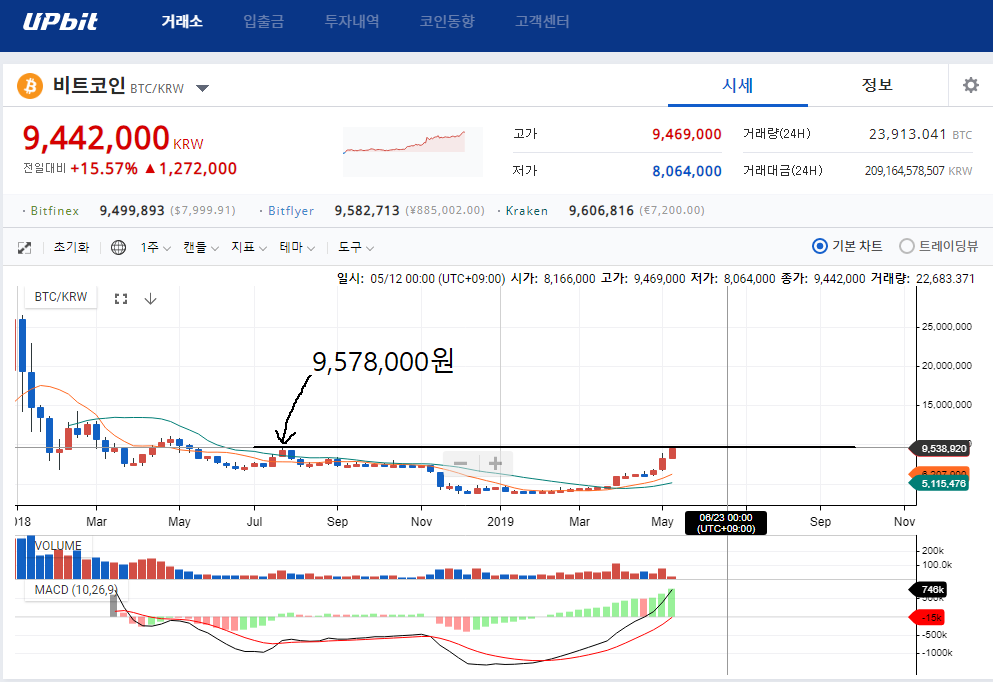The image size is (993, 682).
Task: Click the high price 9,469,000 value
Action: pyautogui.click(x=686, y=134)
